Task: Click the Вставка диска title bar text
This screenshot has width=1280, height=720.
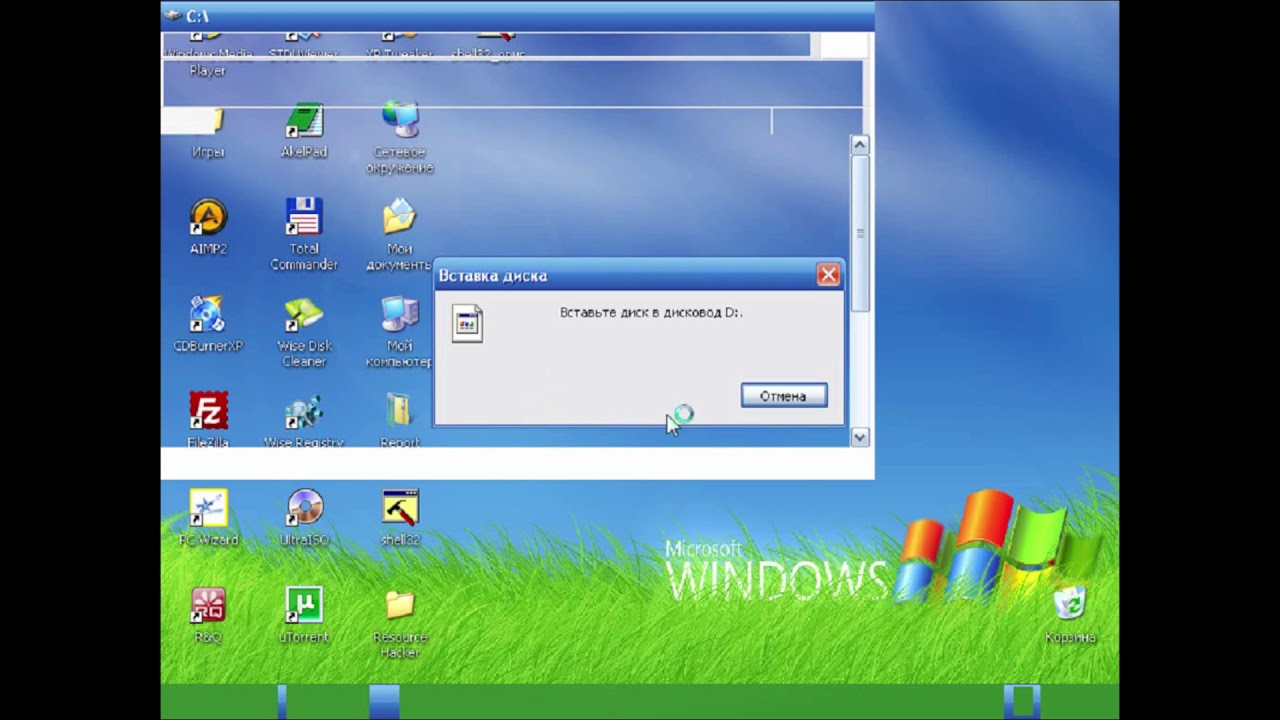Action: (x=493, y=276)
